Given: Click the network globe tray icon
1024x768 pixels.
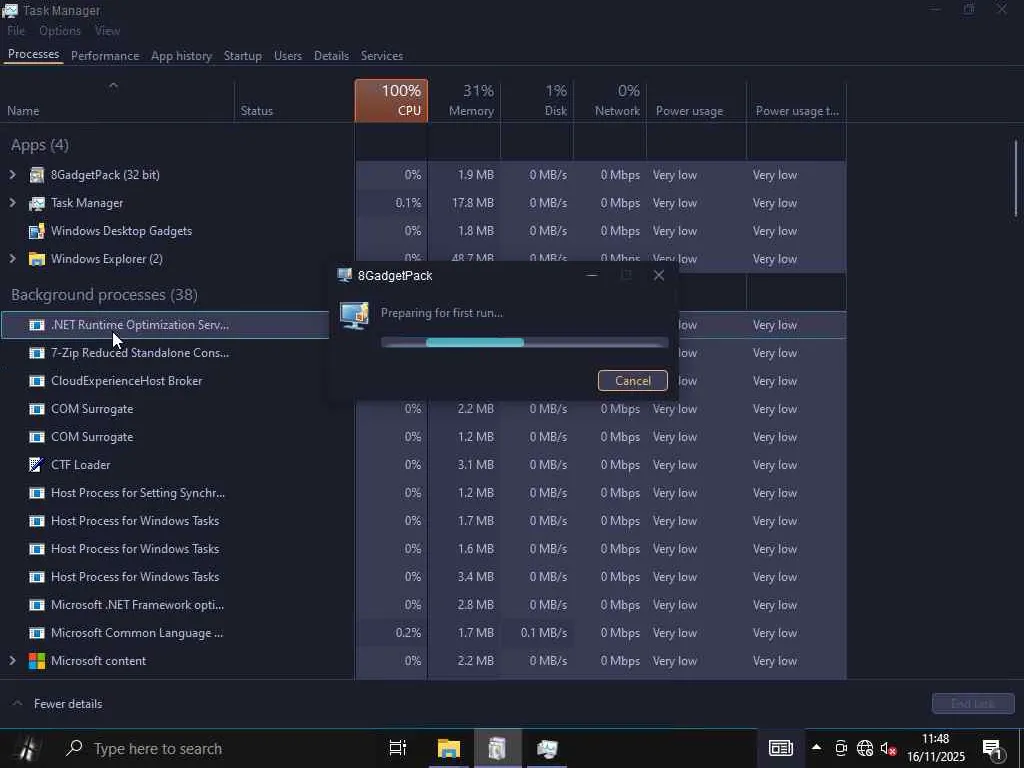Looking at the screenshot, I should tap(865, 748).
